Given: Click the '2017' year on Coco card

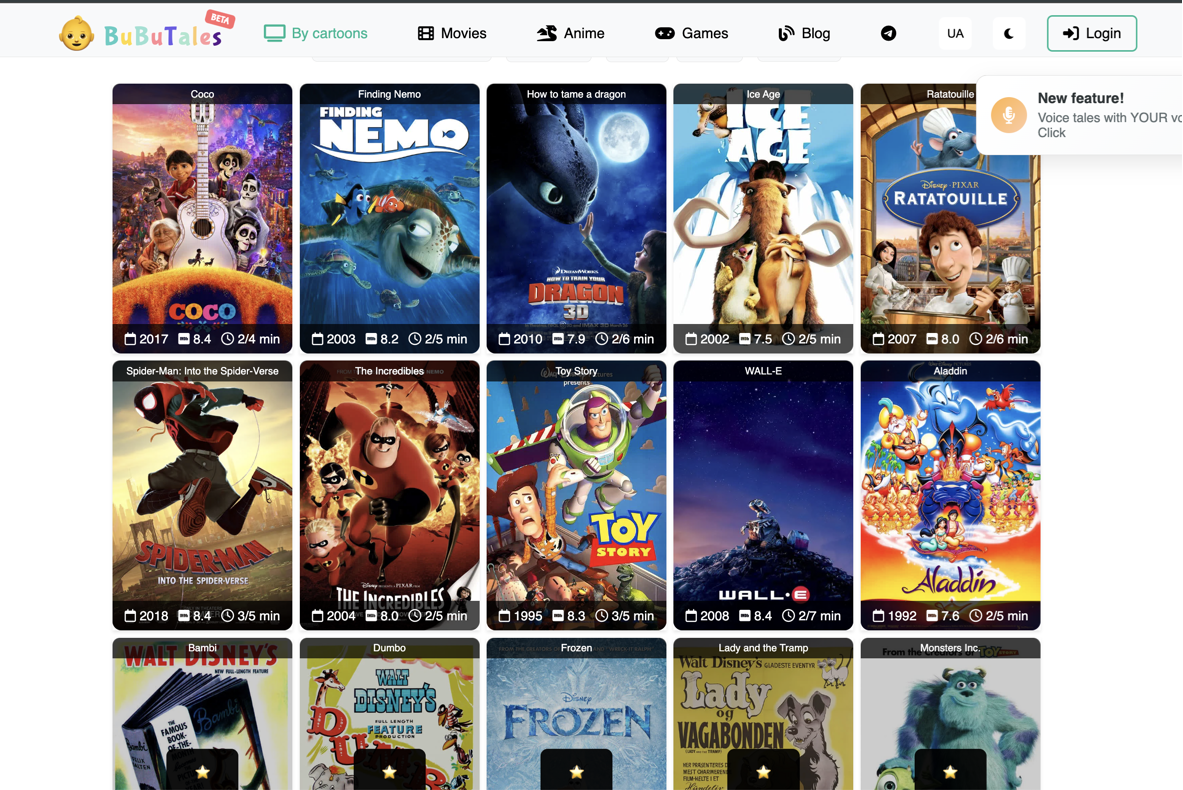Looking at the screenshot, I should tap(154, 339).
